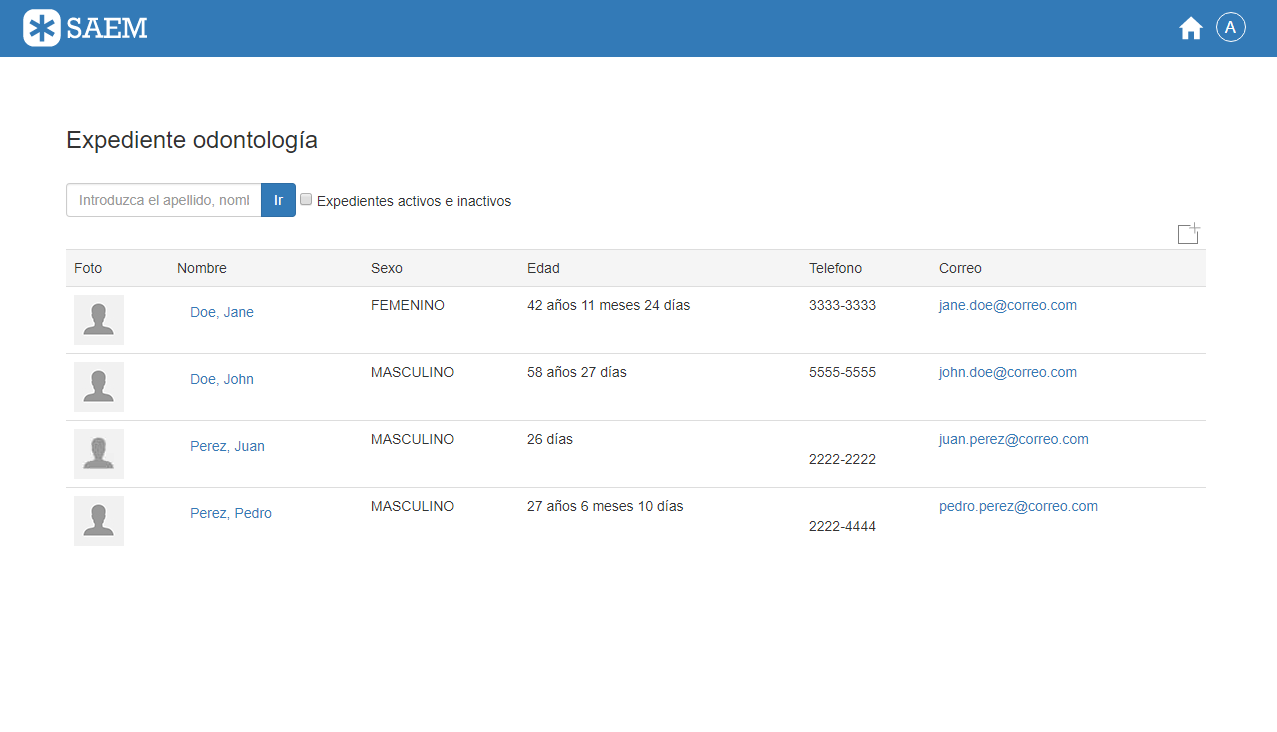Click the Foto column header
This screenshot has height=732, width=1277.
tap(88, 268)
